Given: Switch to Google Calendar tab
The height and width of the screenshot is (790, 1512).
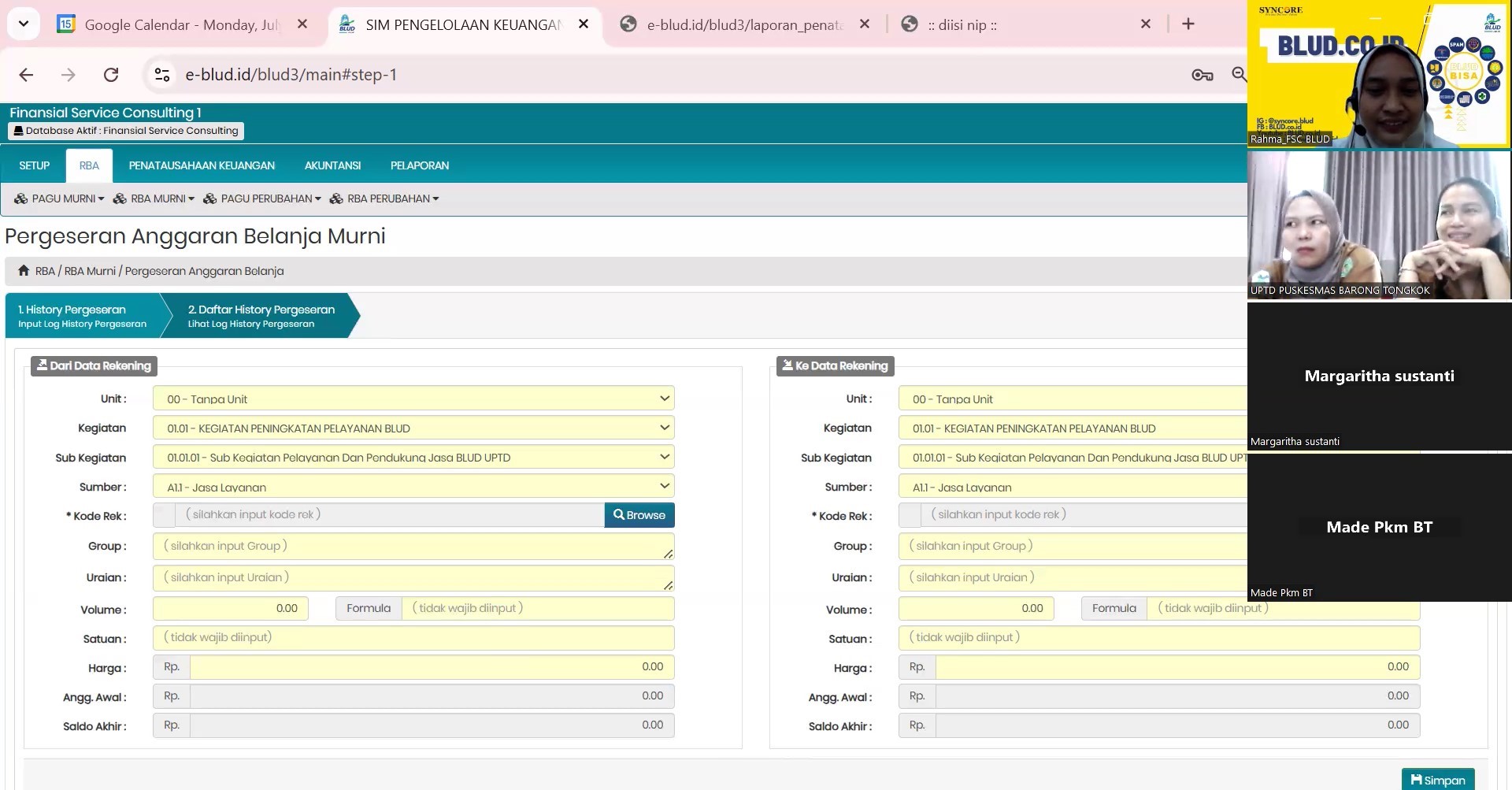Looking at the screenshot, I should [183, 24].
